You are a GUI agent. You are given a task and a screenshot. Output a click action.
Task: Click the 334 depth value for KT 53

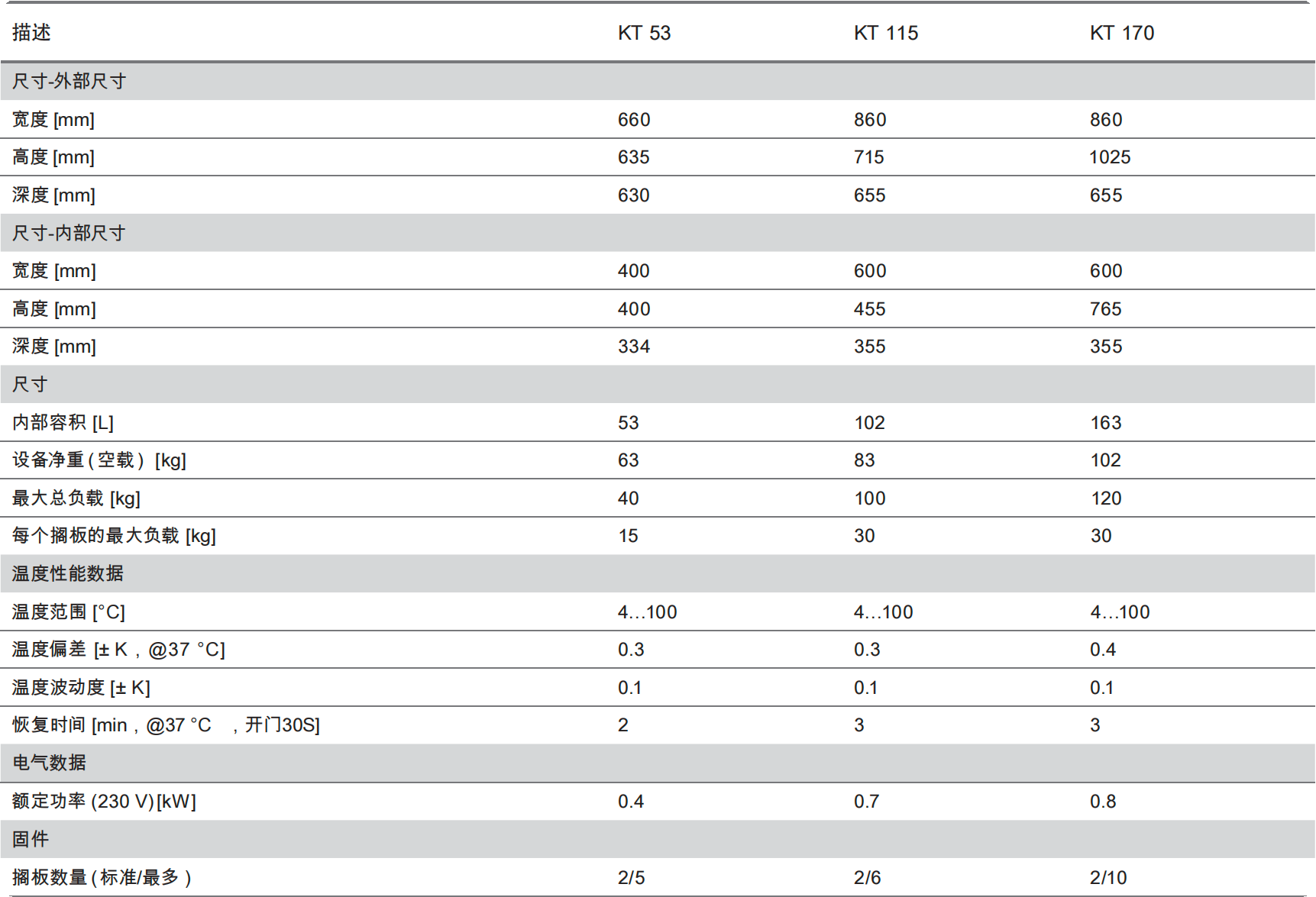[x=633, y=347]
